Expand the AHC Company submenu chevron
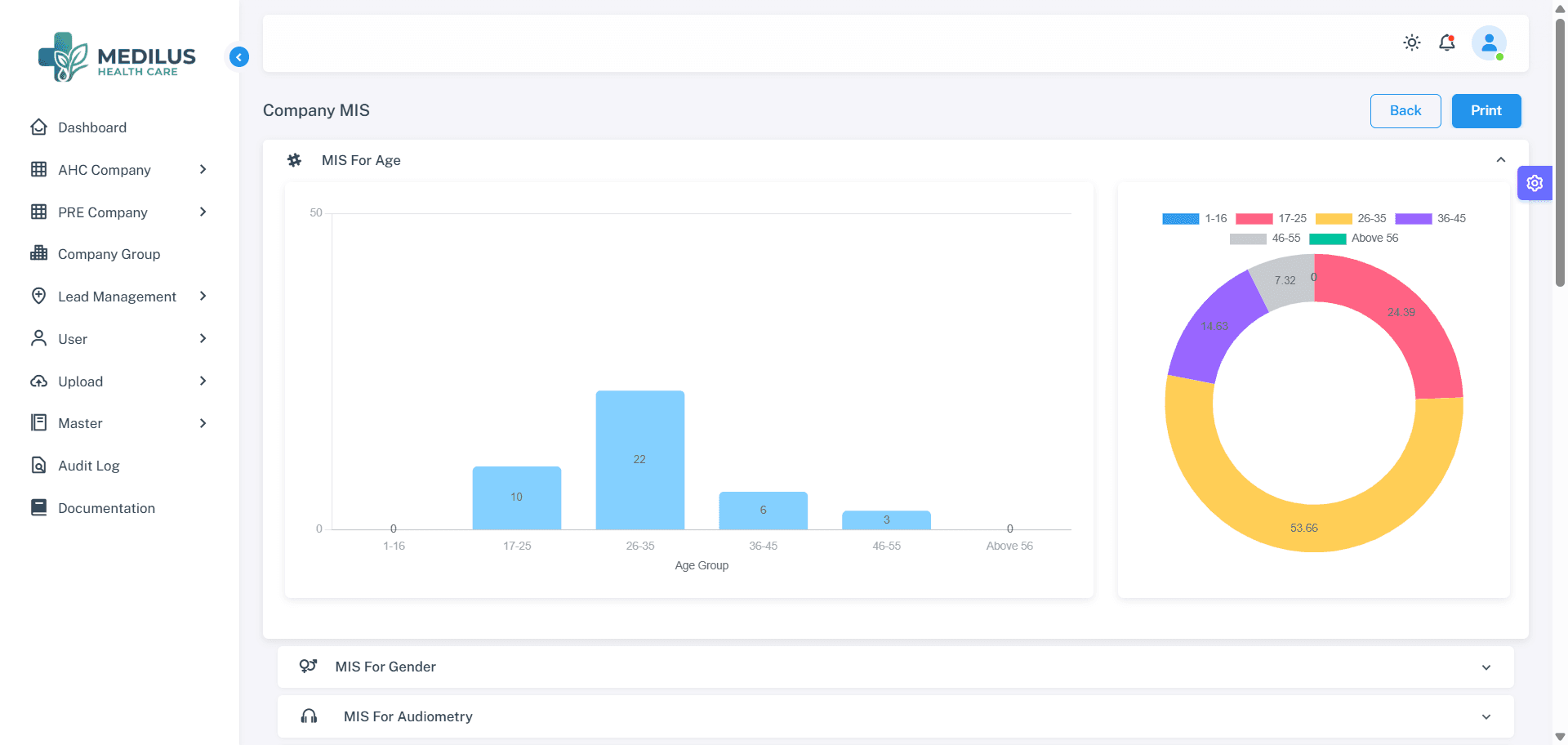The width and height of the screenshot is (1568, 745). (x=203, y=169)
